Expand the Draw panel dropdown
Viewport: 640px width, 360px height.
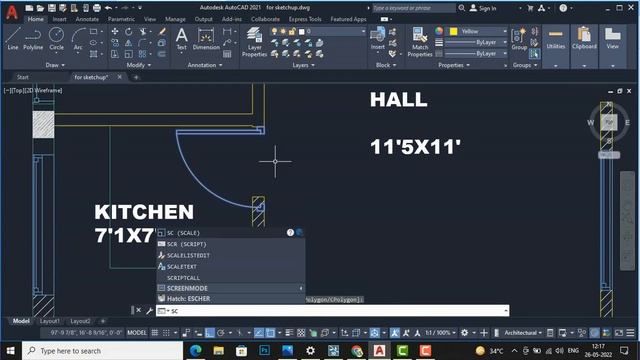(56, 65)
